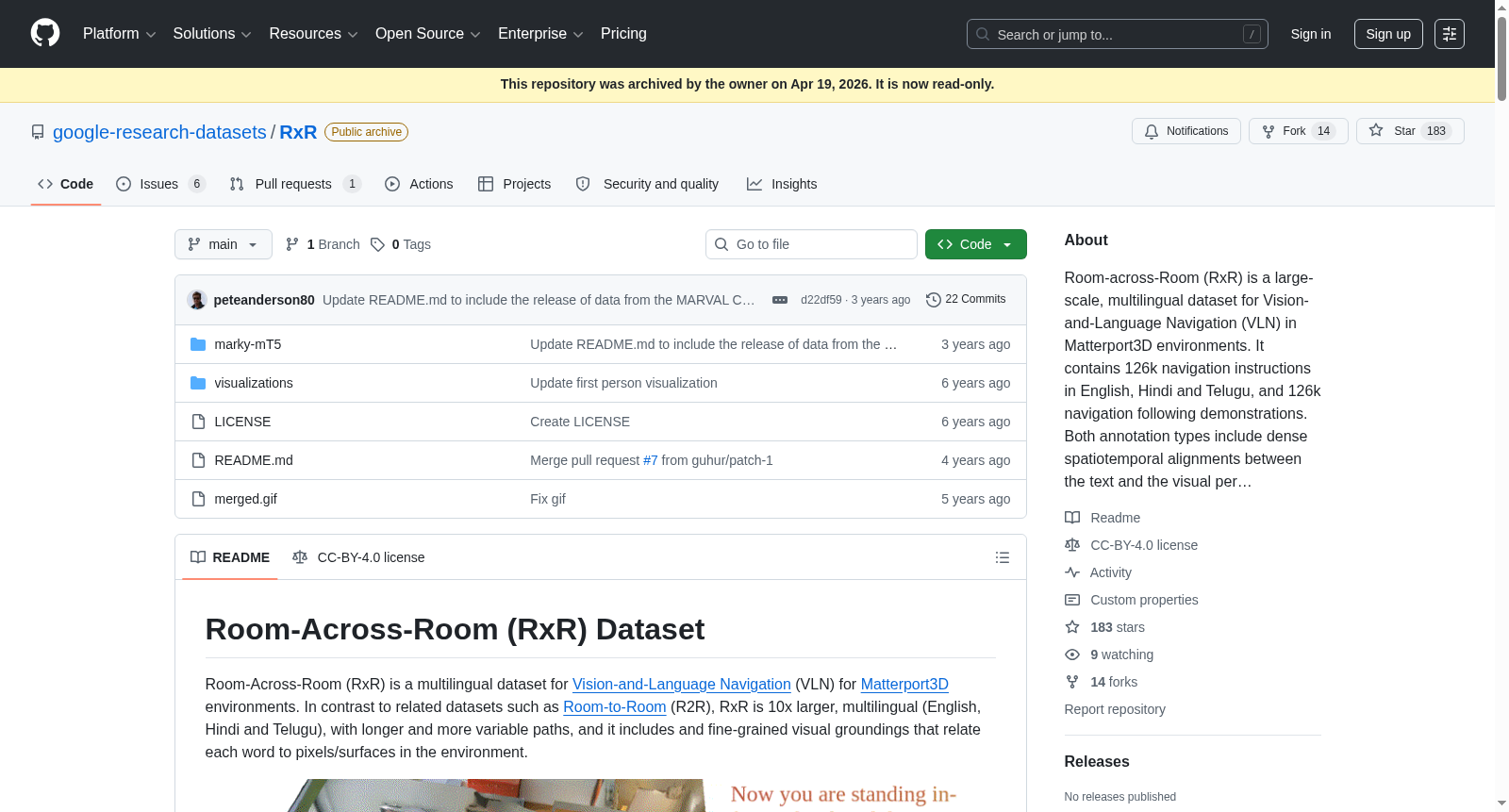
Task: Open the Room-to-Room link in README
Action: pyautogui.click(x=615, y=707)
